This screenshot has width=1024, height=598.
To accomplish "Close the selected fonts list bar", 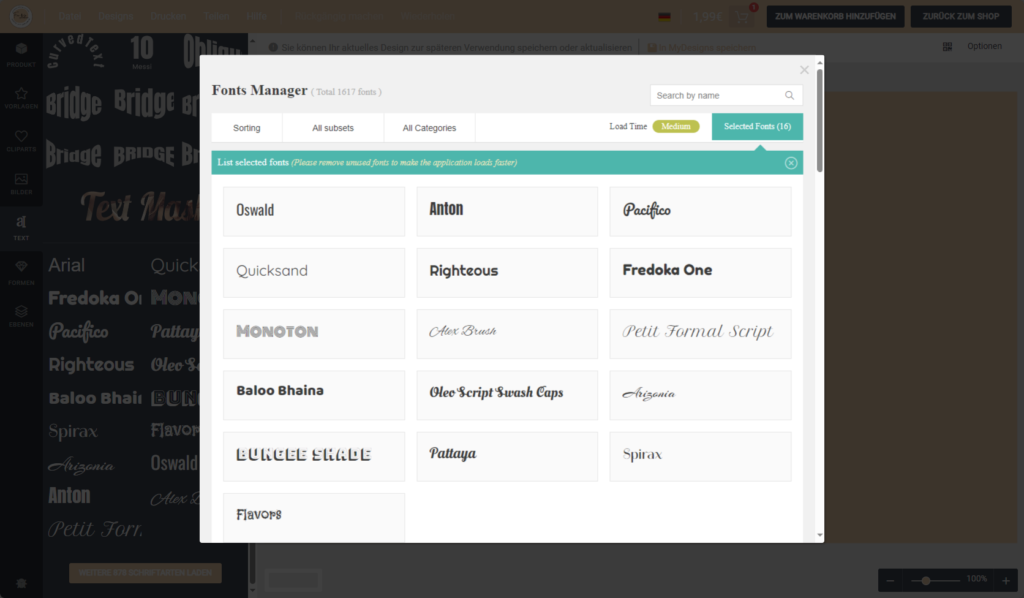I will 791,162.
